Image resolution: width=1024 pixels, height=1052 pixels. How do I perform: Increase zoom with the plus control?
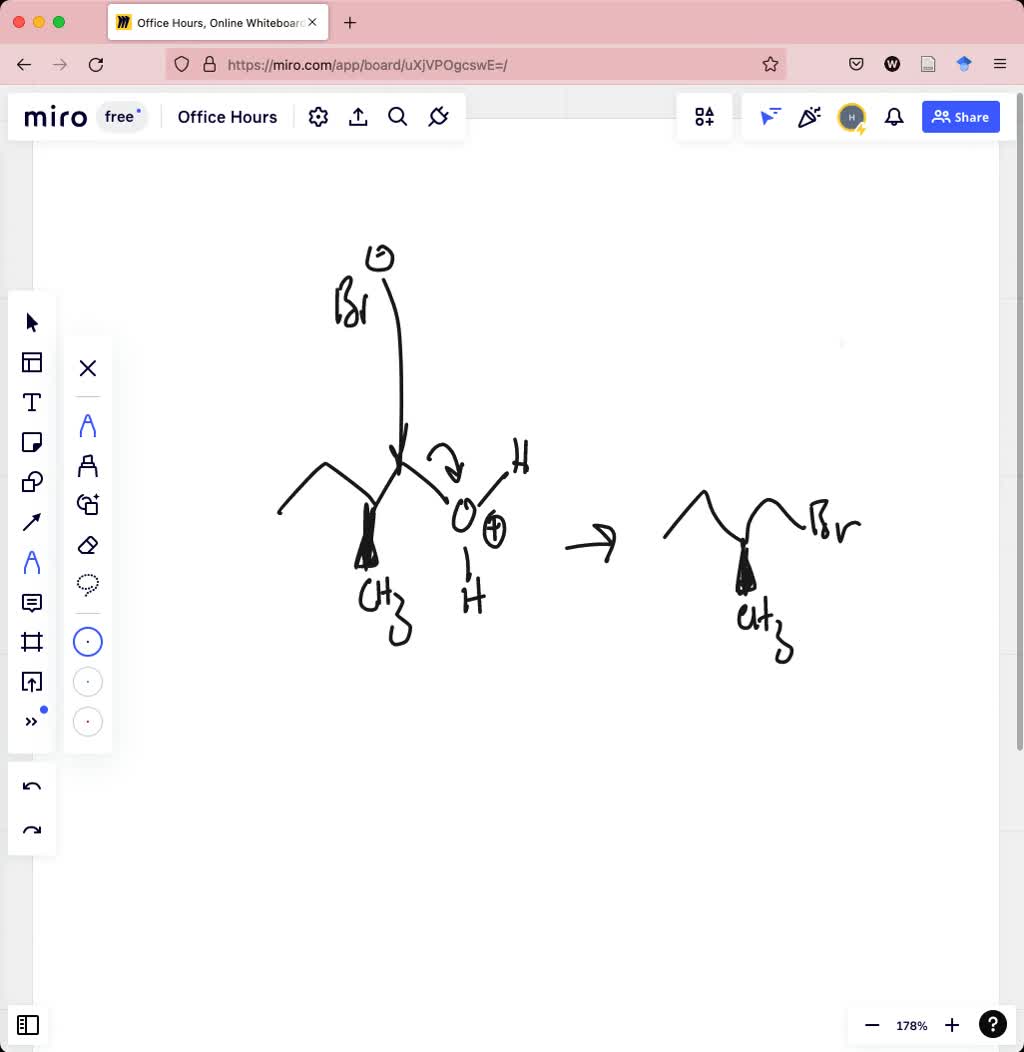[x=952, y=1025]
